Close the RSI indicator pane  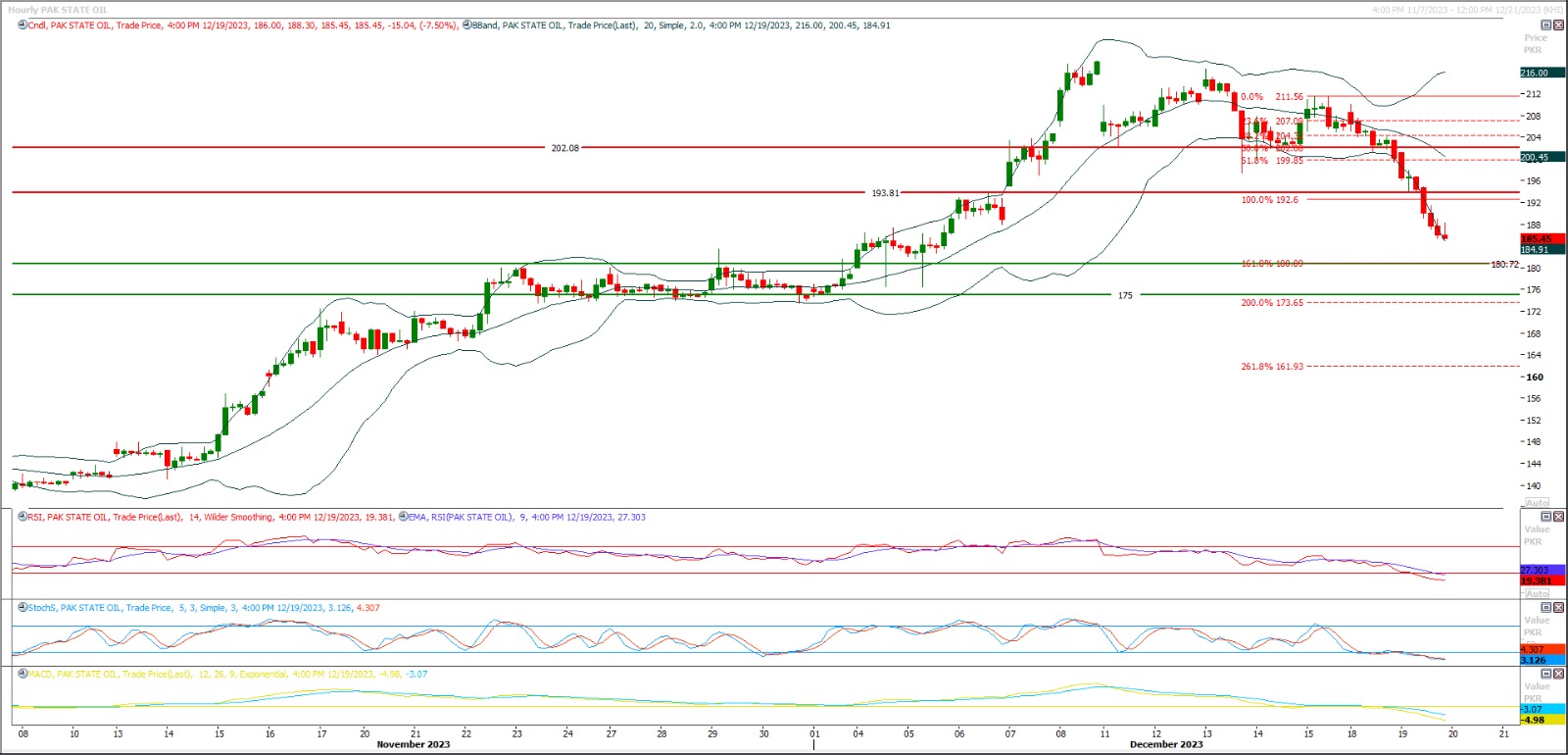coord(1558,517)
